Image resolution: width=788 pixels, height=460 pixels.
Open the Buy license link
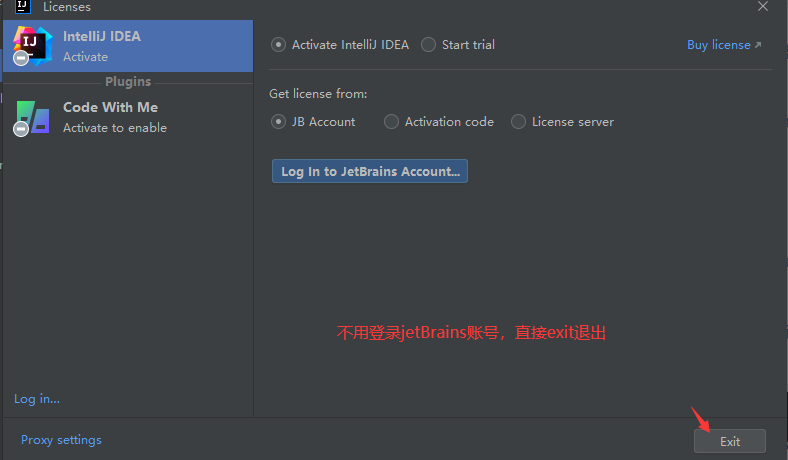click(718, 45)
